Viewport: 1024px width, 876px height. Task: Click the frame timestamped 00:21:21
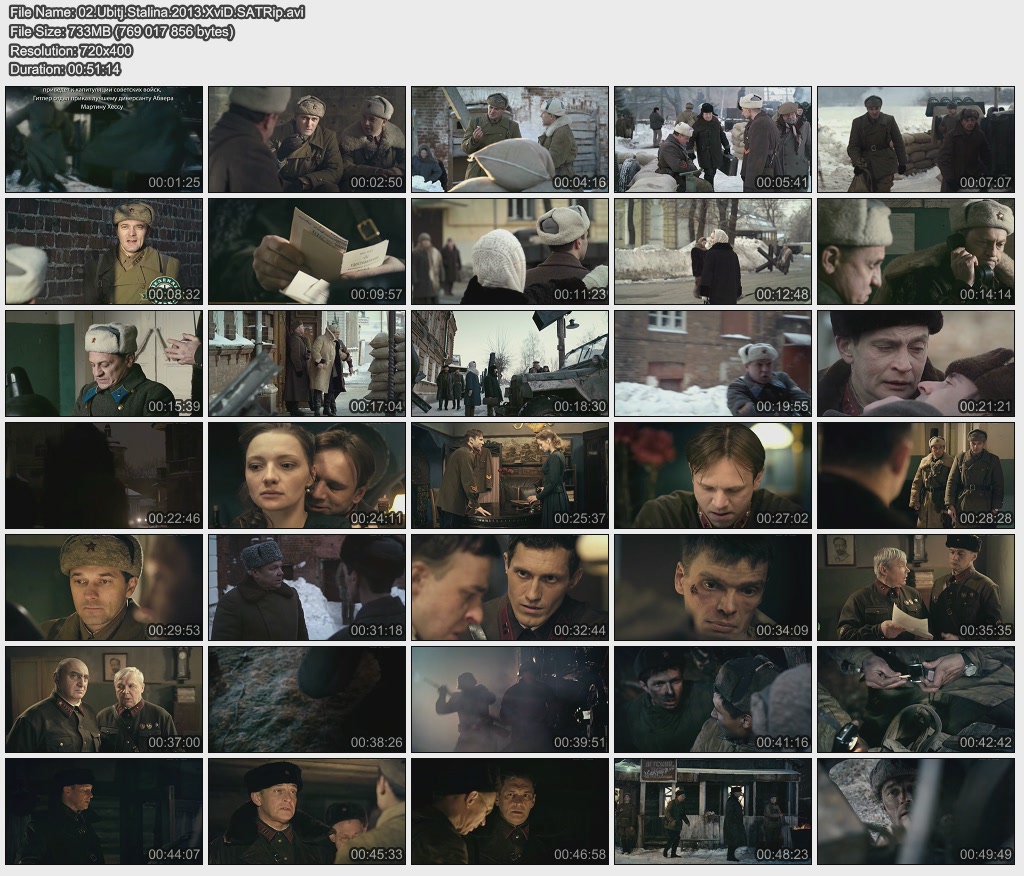pos(915,363)
